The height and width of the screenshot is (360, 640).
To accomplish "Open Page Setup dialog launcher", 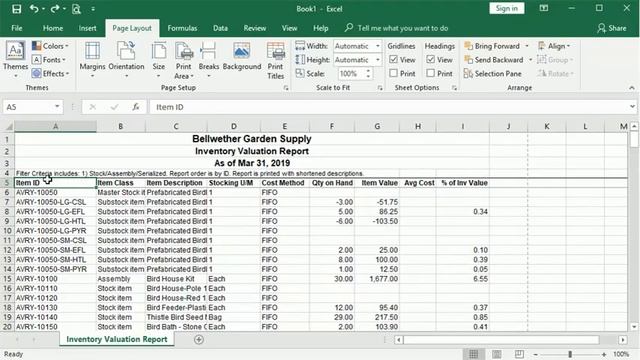I will [x=286, y=88].
